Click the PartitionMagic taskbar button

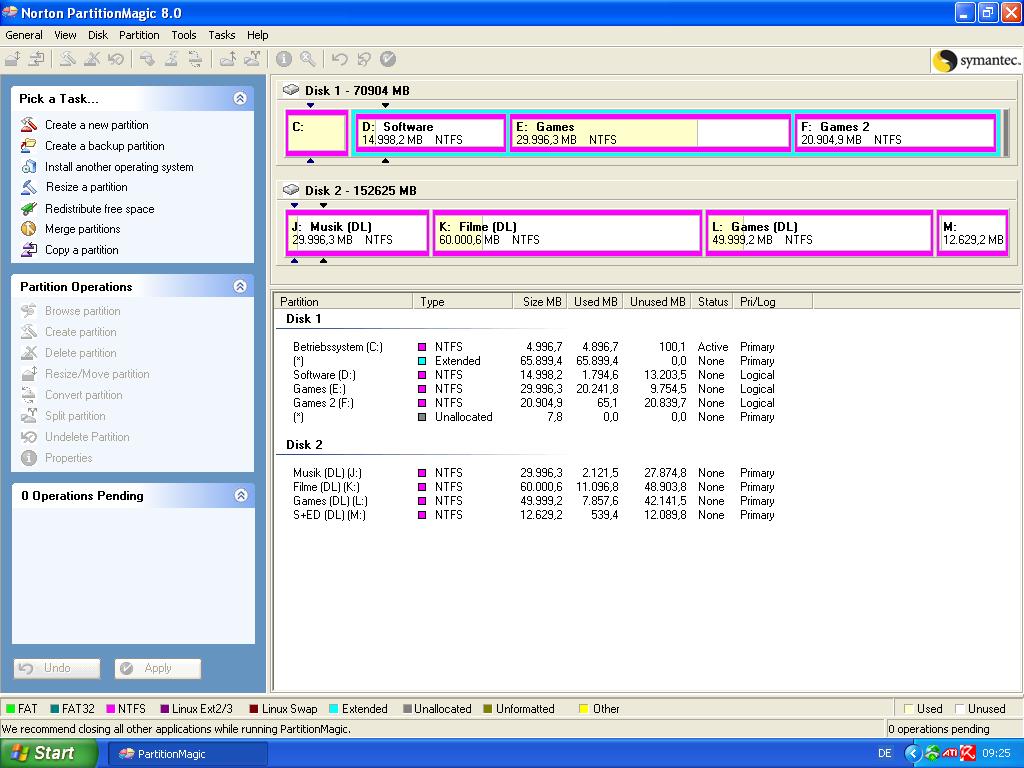187,754
